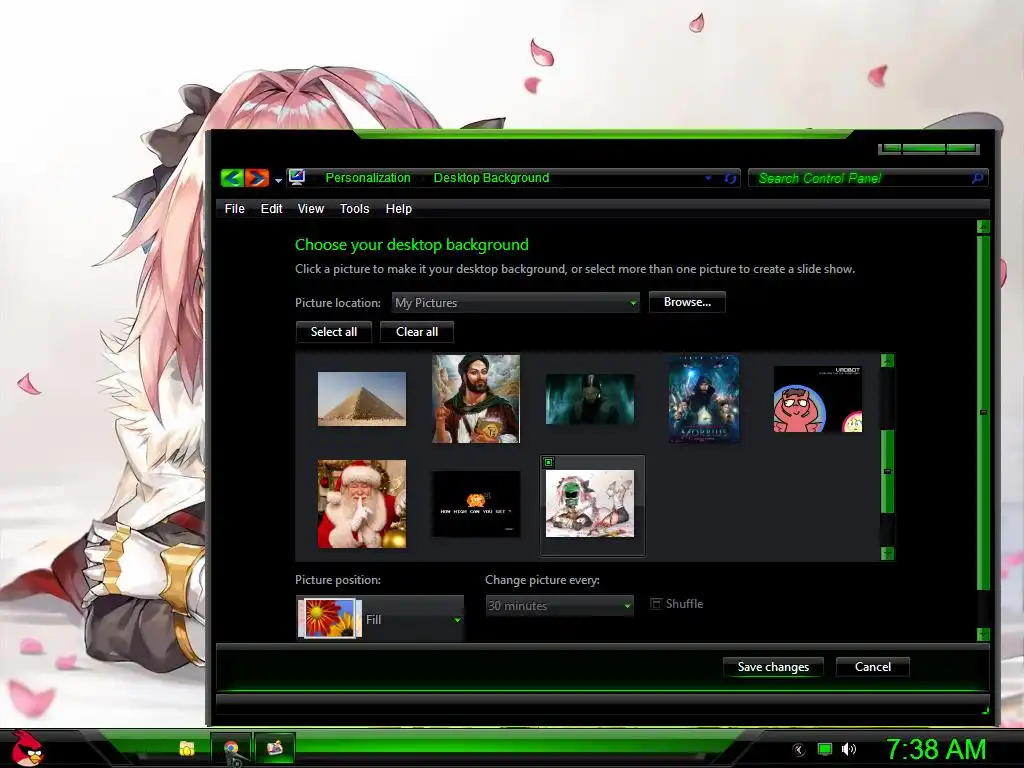
Task: Click the Angry Birds start button
Action: tap(27, 748)
